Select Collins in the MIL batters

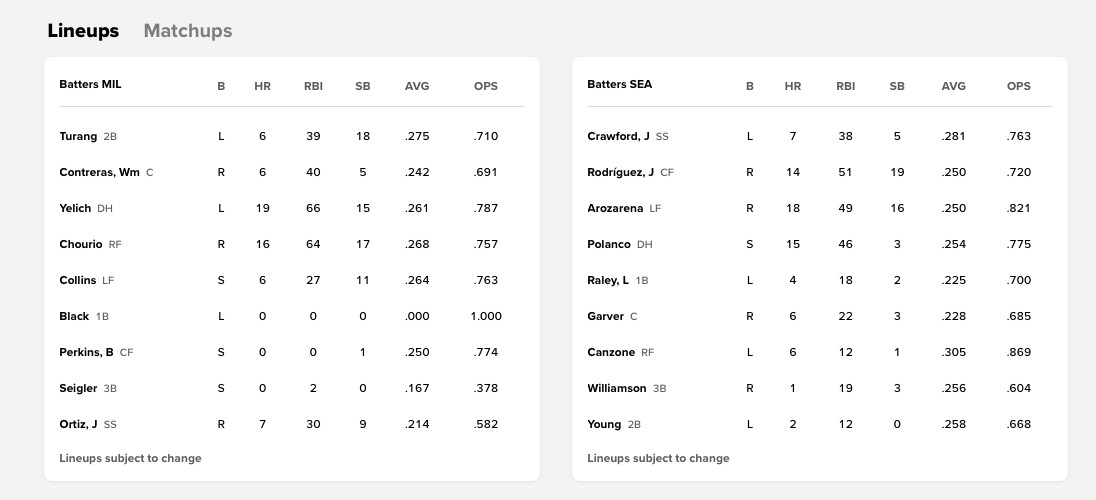point(78,280)
